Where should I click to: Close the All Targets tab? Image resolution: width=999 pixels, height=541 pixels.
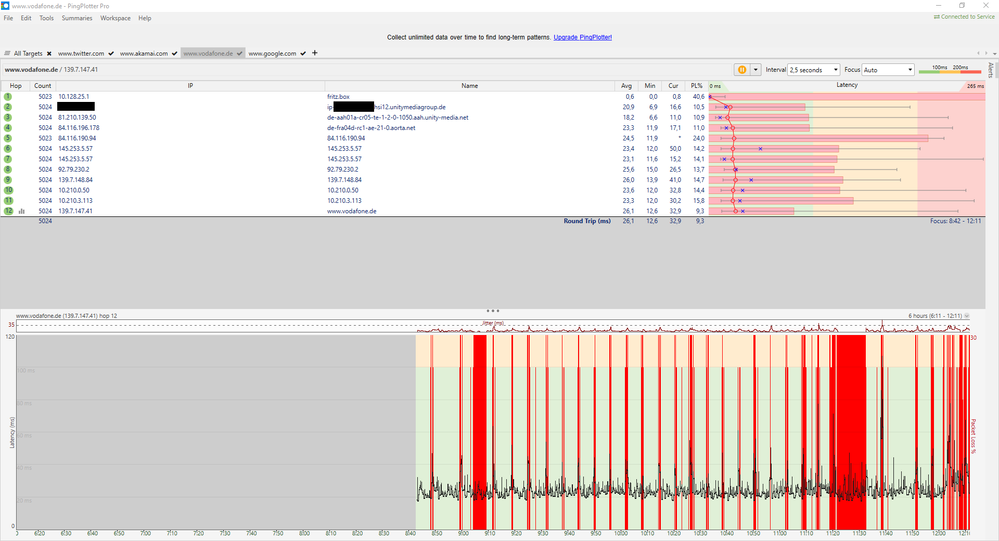(49, 54)
